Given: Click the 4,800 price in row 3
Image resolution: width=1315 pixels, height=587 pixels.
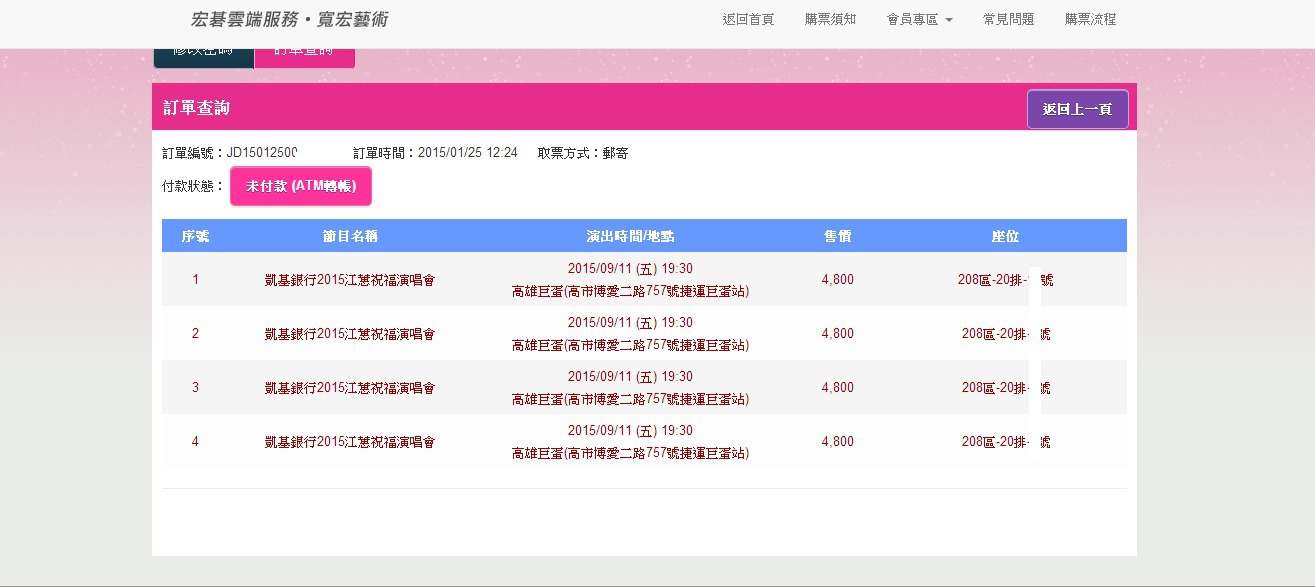Looking at the screenshot, I should (838, 388).
